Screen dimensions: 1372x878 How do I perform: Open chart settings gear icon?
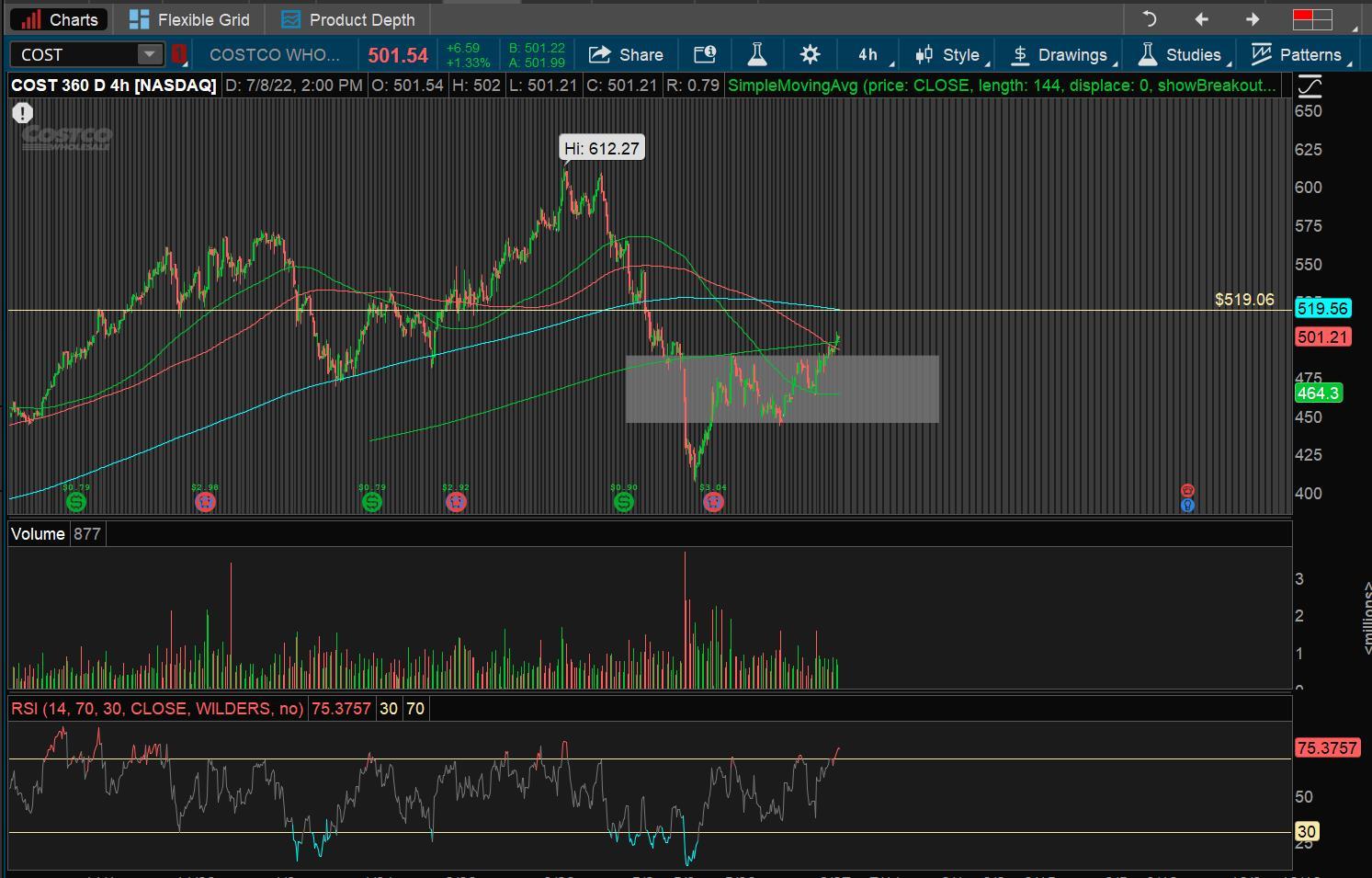tap(810, 54)
